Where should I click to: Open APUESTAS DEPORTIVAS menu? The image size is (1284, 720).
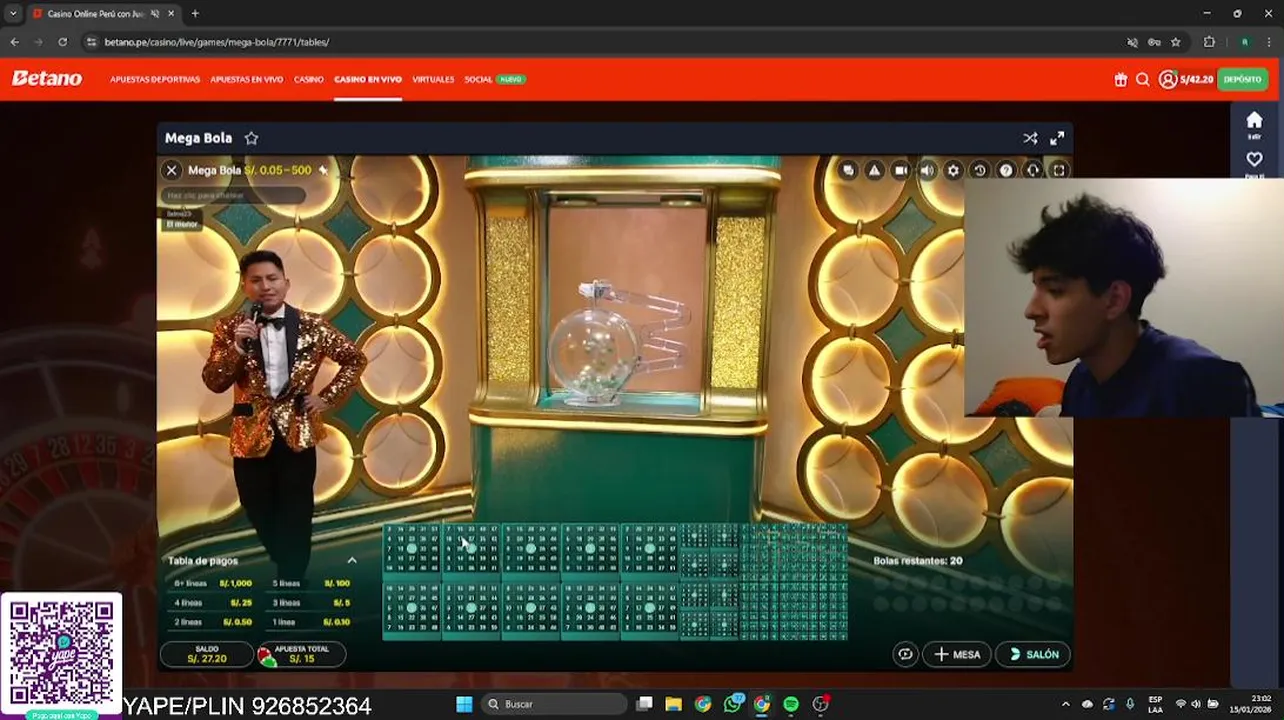(155, 79)
